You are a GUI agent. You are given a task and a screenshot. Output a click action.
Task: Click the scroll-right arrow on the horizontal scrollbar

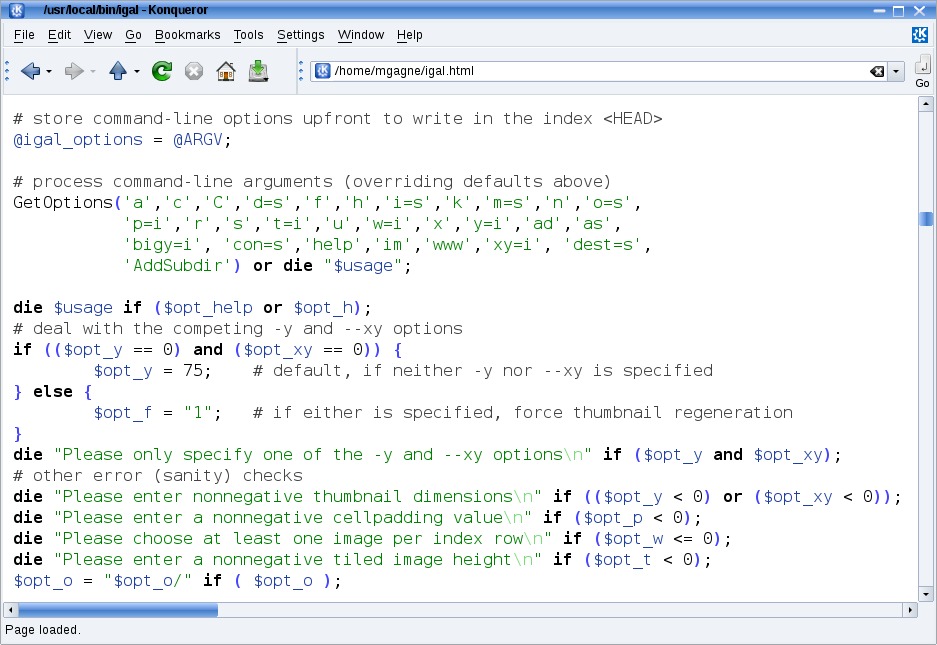tap(910, 609)
